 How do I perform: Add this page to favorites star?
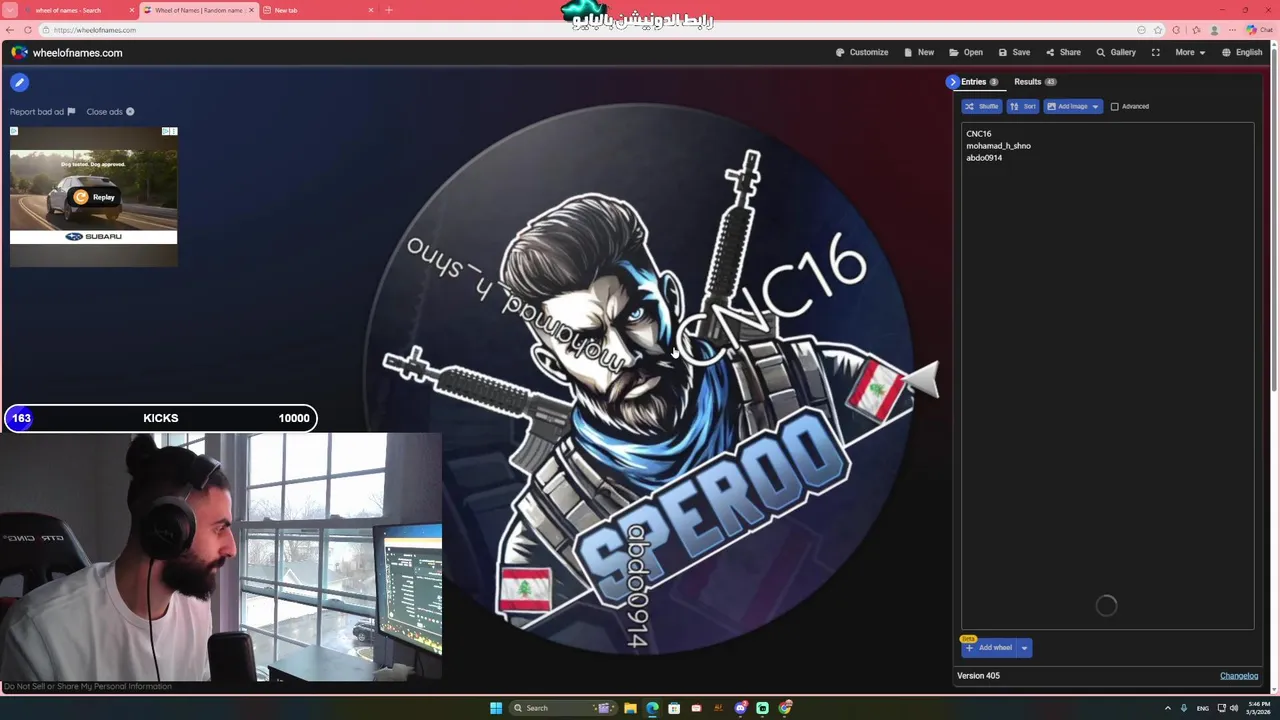1158,30
